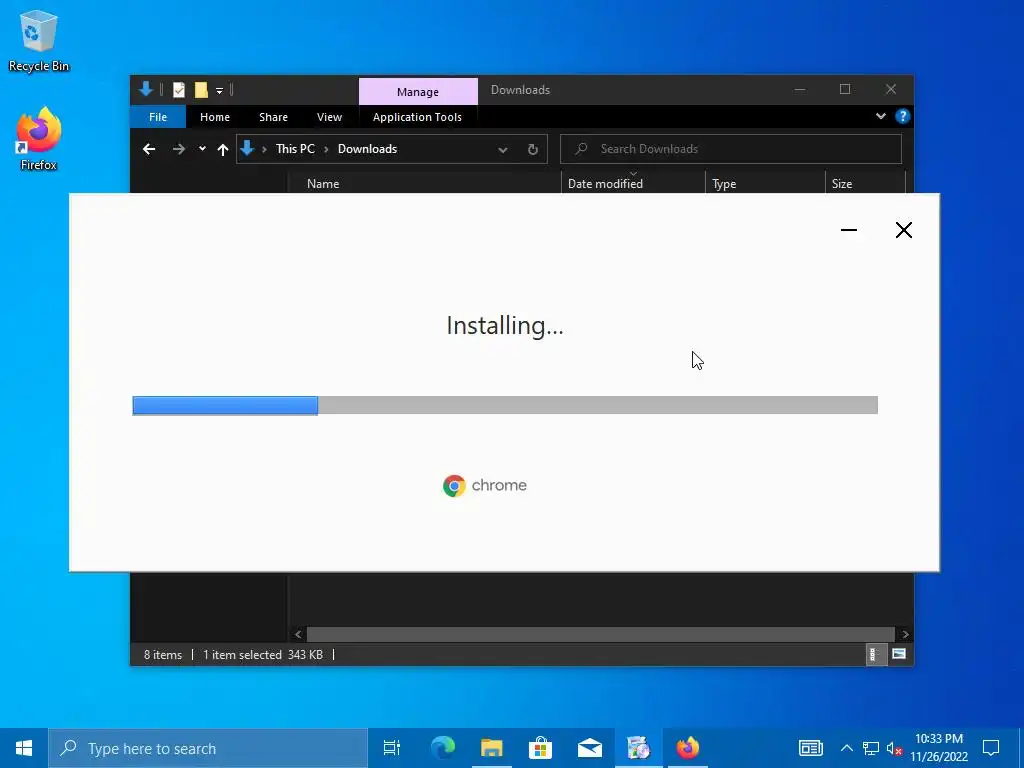Open News and interests on the taskbar
The width and height of the screenshot is (1024, 768).
810,748
